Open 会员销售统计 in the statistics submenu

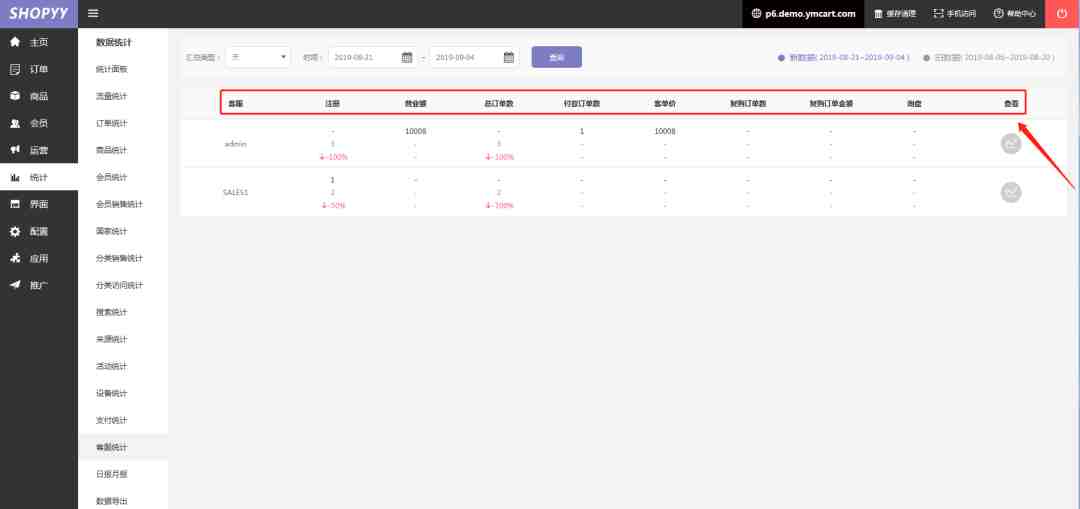[119, 205]
